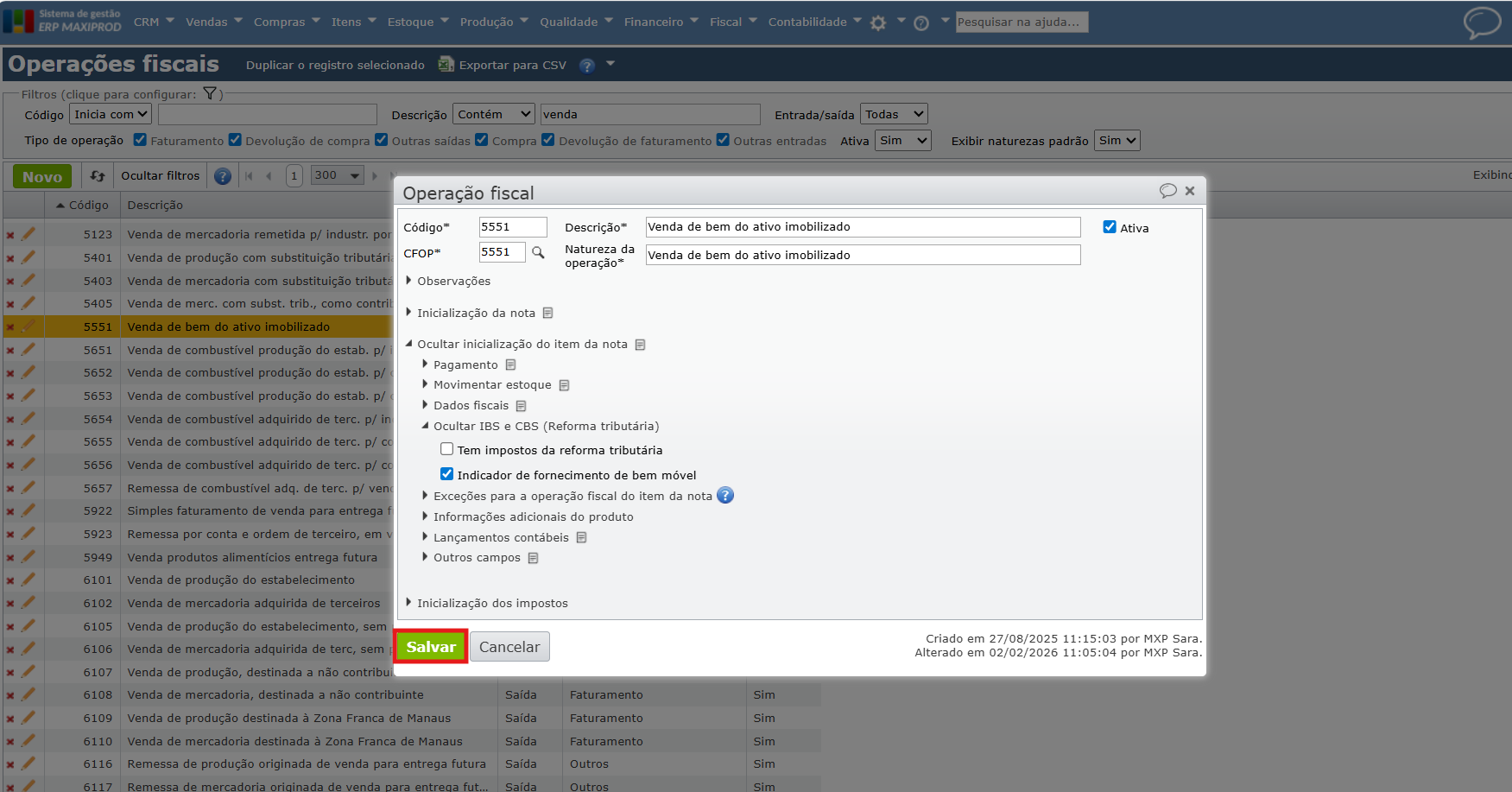Click the Novo button

[42, 177]
